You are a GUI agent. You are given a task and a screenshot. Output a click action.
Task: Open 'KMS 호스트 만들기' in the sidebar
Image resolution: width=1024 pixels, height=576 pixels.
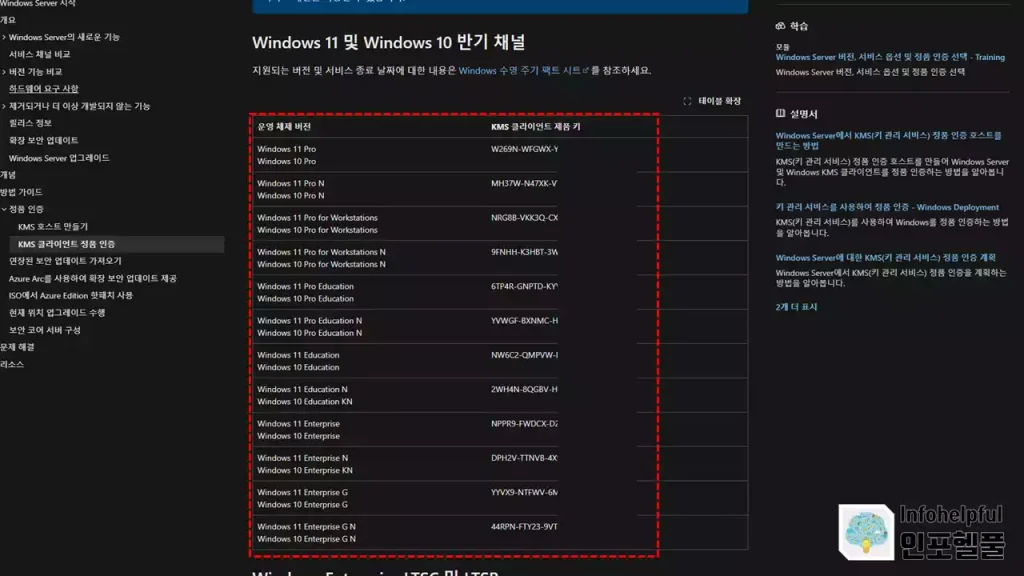[53, 227]
